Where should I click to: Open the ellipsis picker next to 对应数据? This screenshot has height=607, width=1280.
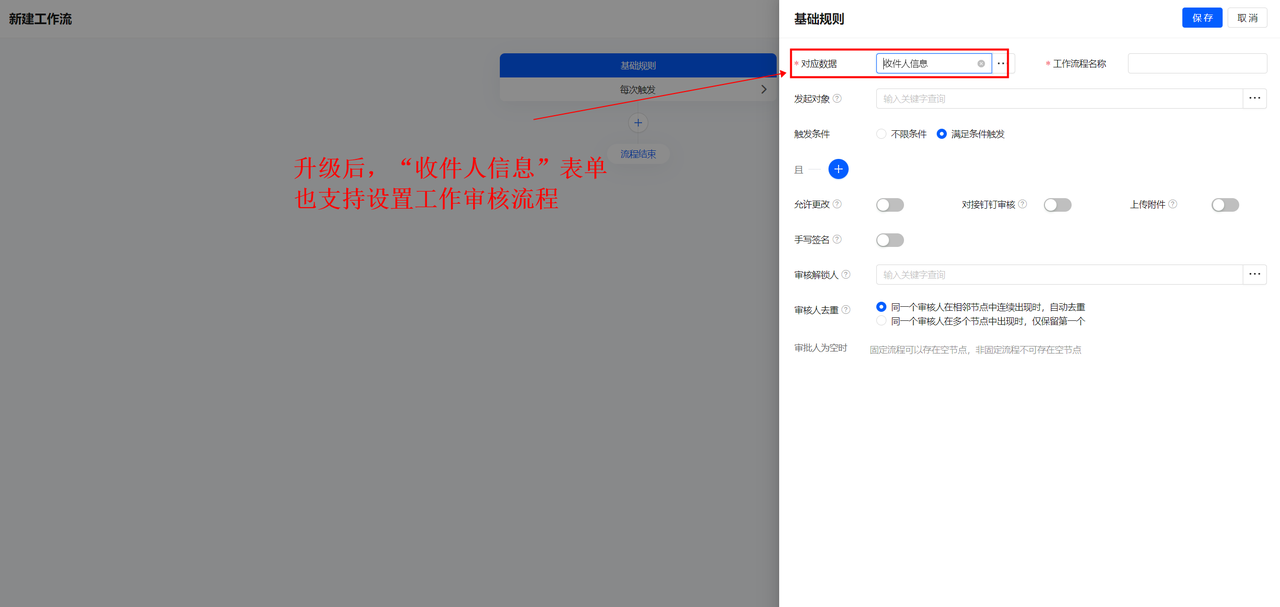pos(1001,64)
